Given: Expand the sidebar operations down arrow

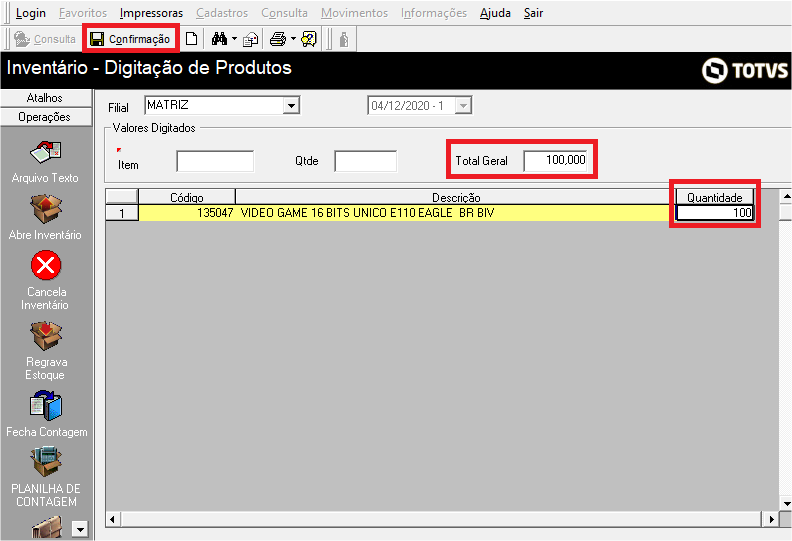Looking at the screenshot, I should (x=80, y=529).
